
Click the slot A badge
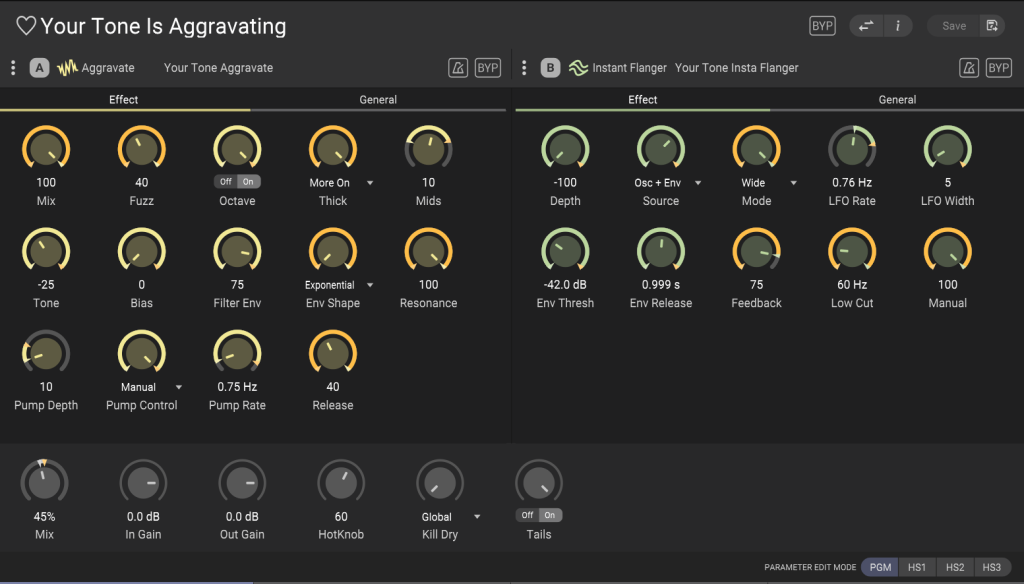[x=39, y=68]
